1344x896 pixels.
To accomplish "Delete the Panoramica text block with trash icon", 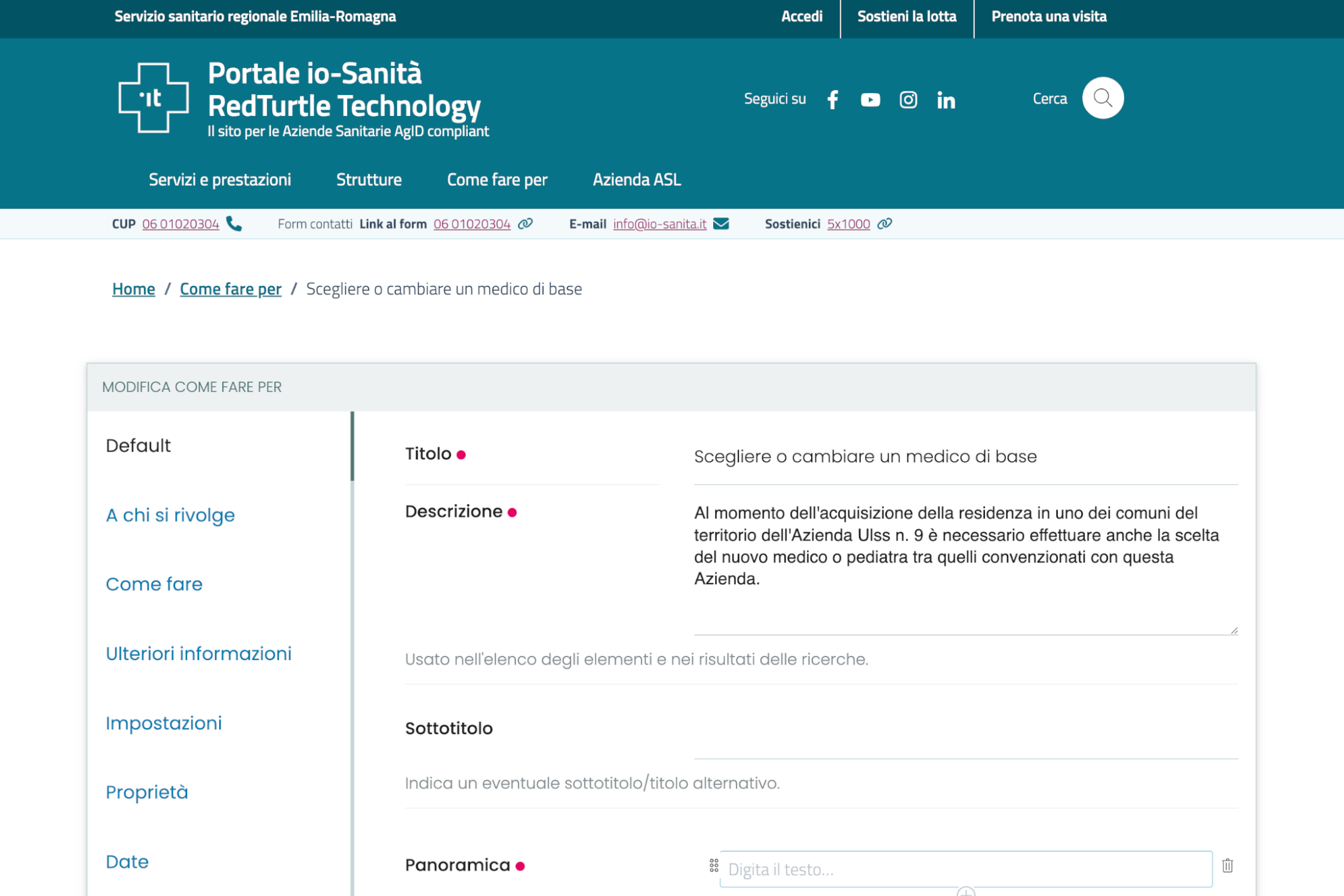I will (x=1227, y=865).
